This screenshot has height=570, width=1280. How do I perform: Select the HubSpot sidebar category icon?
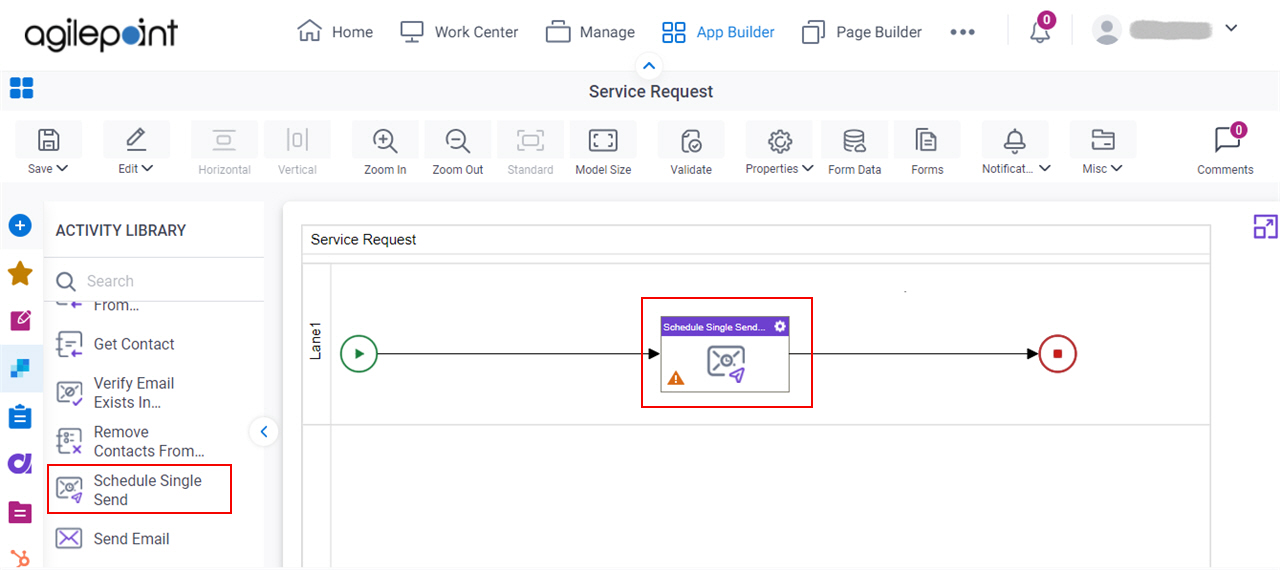click(20, 557)
